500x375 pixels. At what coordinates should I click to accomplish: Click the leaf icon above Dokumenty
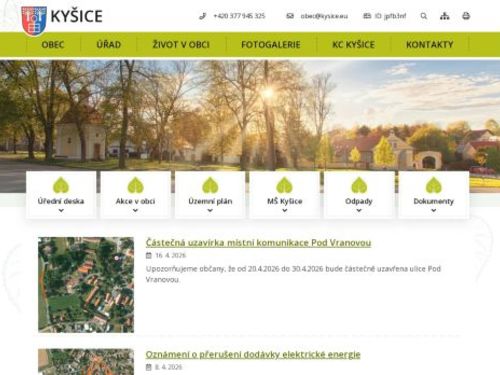coord(433,185)
